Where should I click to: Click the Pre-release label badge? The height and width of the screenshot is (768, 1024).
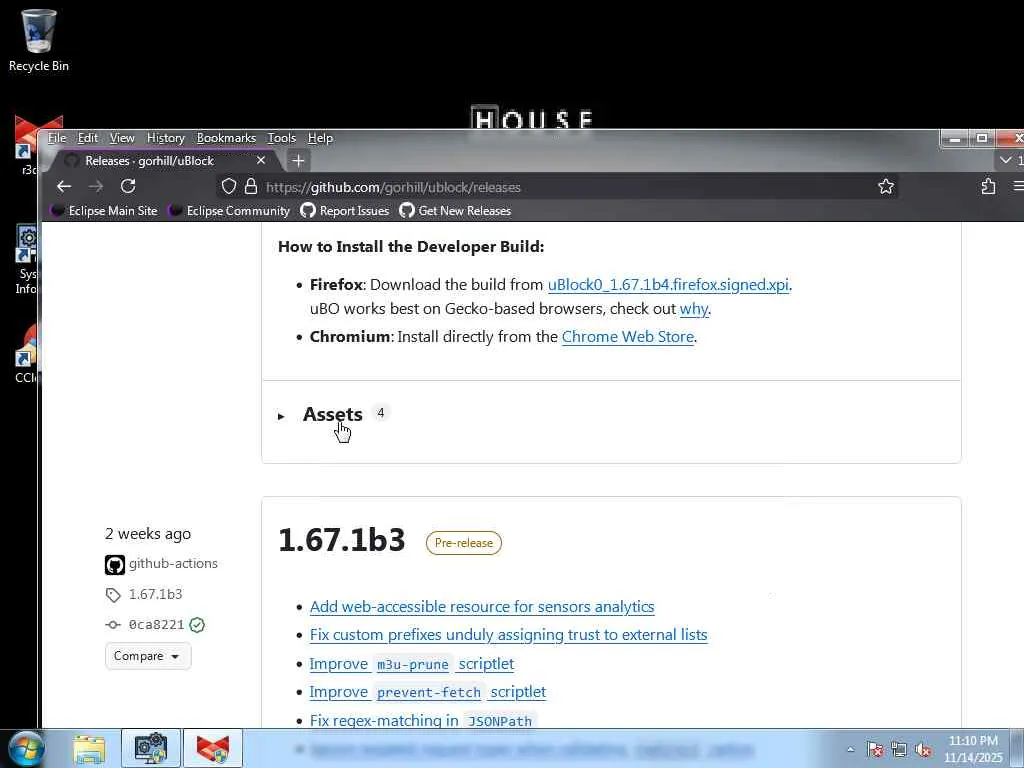pyautogui.click(x=464, y=543)
